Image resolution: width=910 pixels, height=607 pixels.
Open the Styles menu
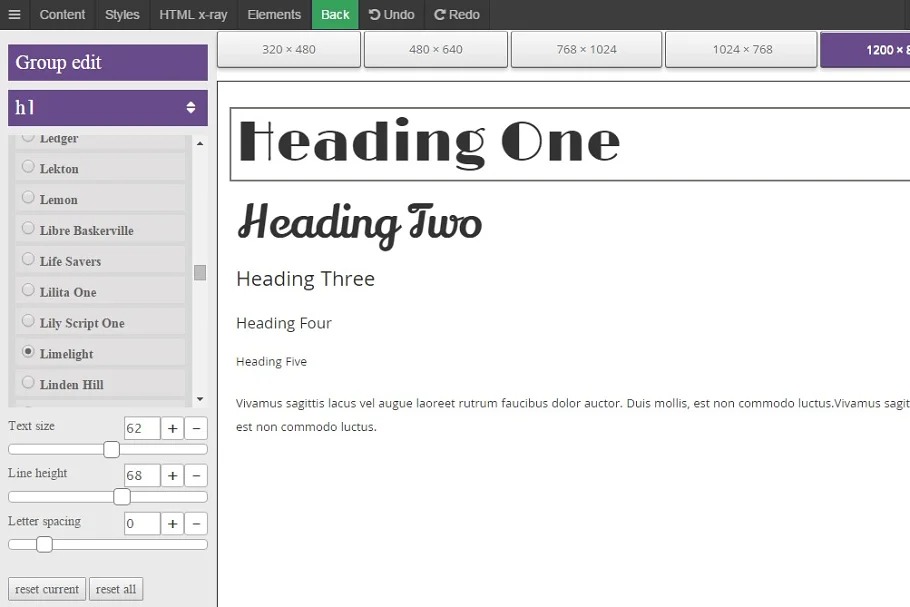(122, 15)
